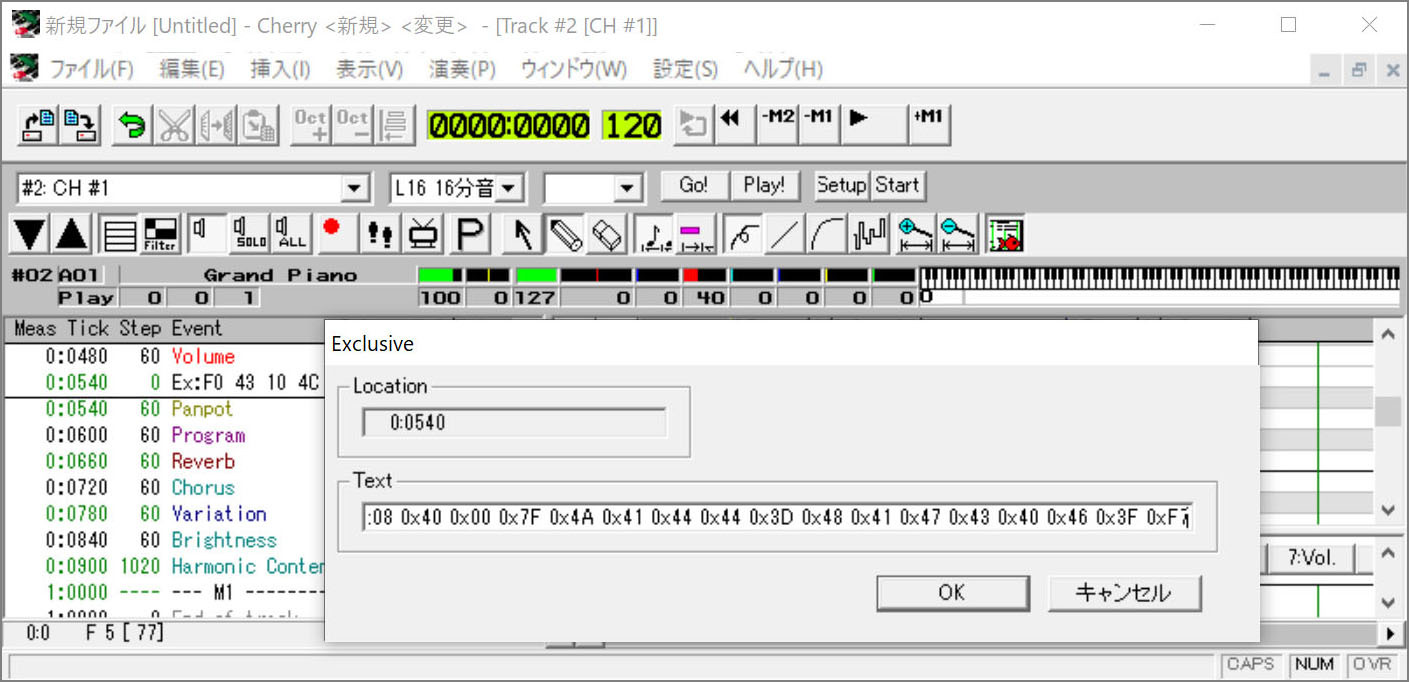Toggle the SOLO speaker icon
Viewport: 1409px width, 682px height.
249,234
